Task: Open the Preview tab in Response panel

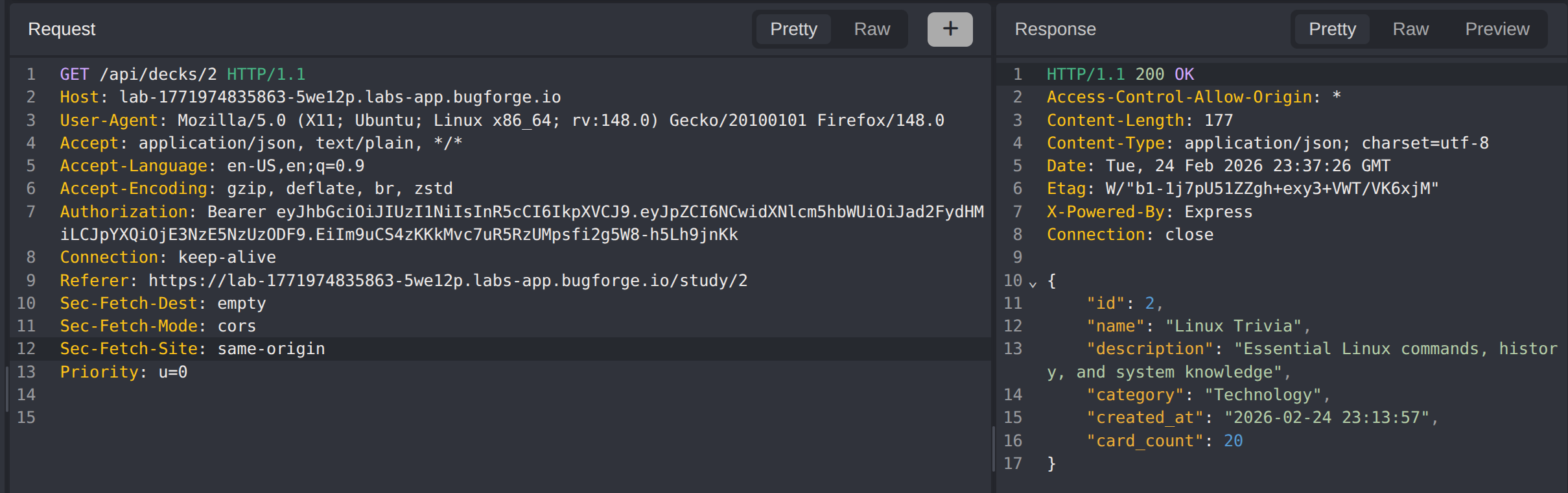Action: [x=1497, y=29]
